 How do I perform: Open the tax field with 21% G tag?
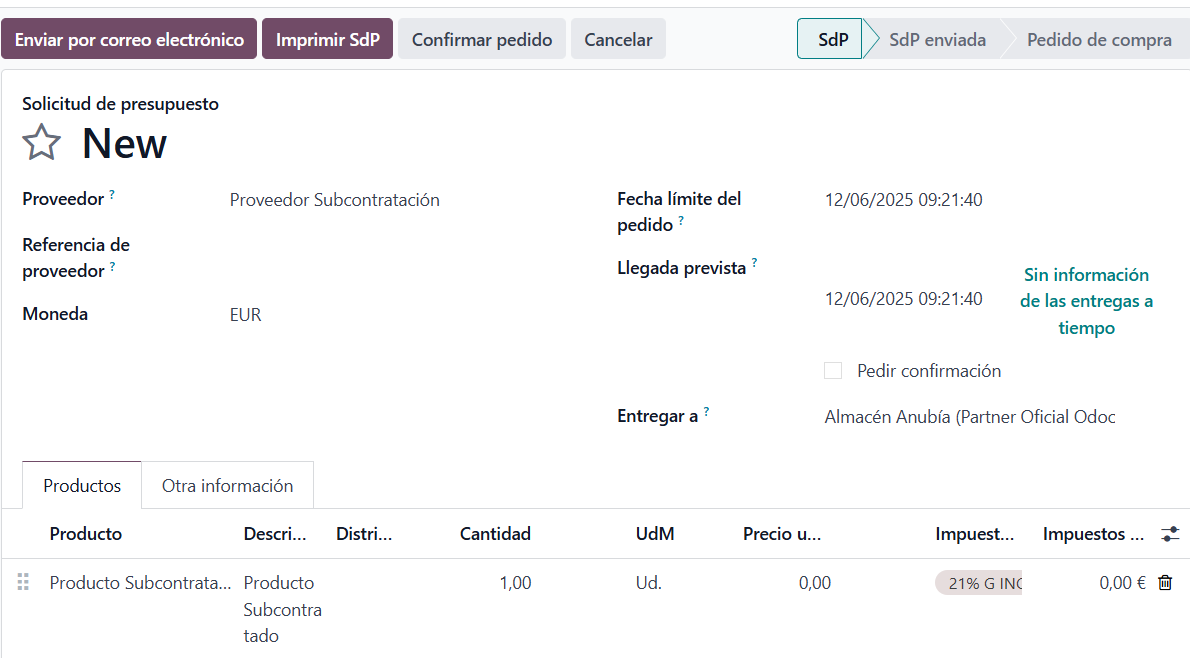(x=978, y=583)
